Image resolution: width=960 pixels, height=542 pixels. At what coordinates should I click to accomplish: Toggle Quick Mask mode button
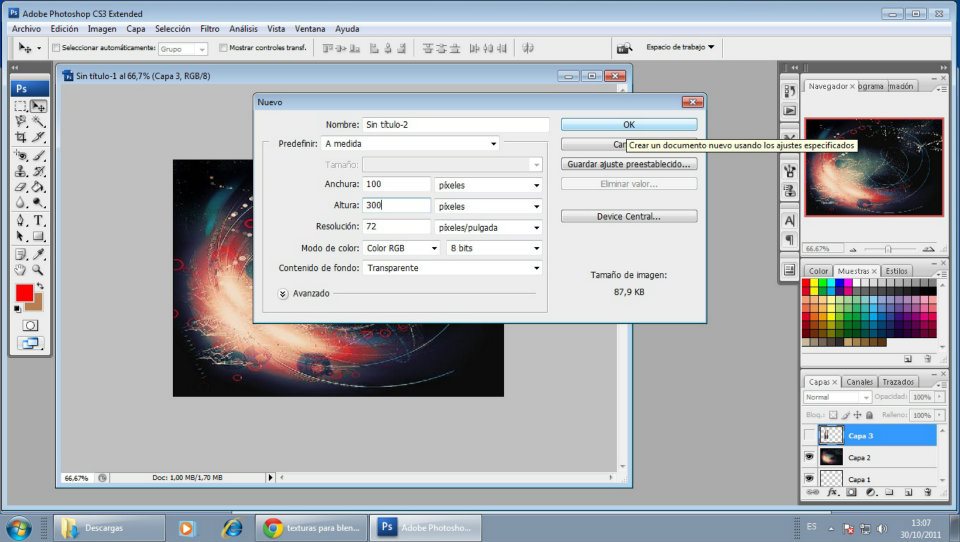click(x=30, y=325)
